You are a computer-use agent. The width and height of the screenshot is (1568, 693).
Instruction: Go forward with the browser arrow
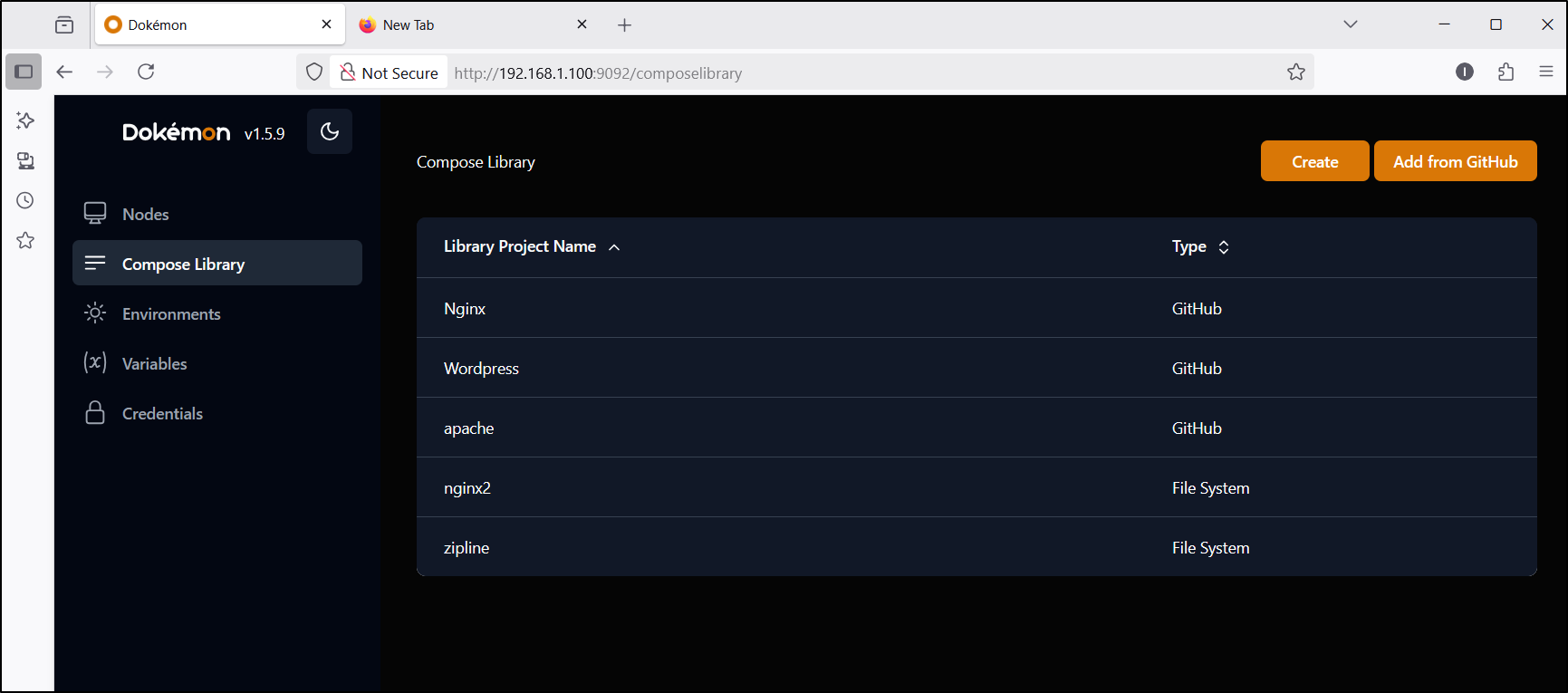105,72
